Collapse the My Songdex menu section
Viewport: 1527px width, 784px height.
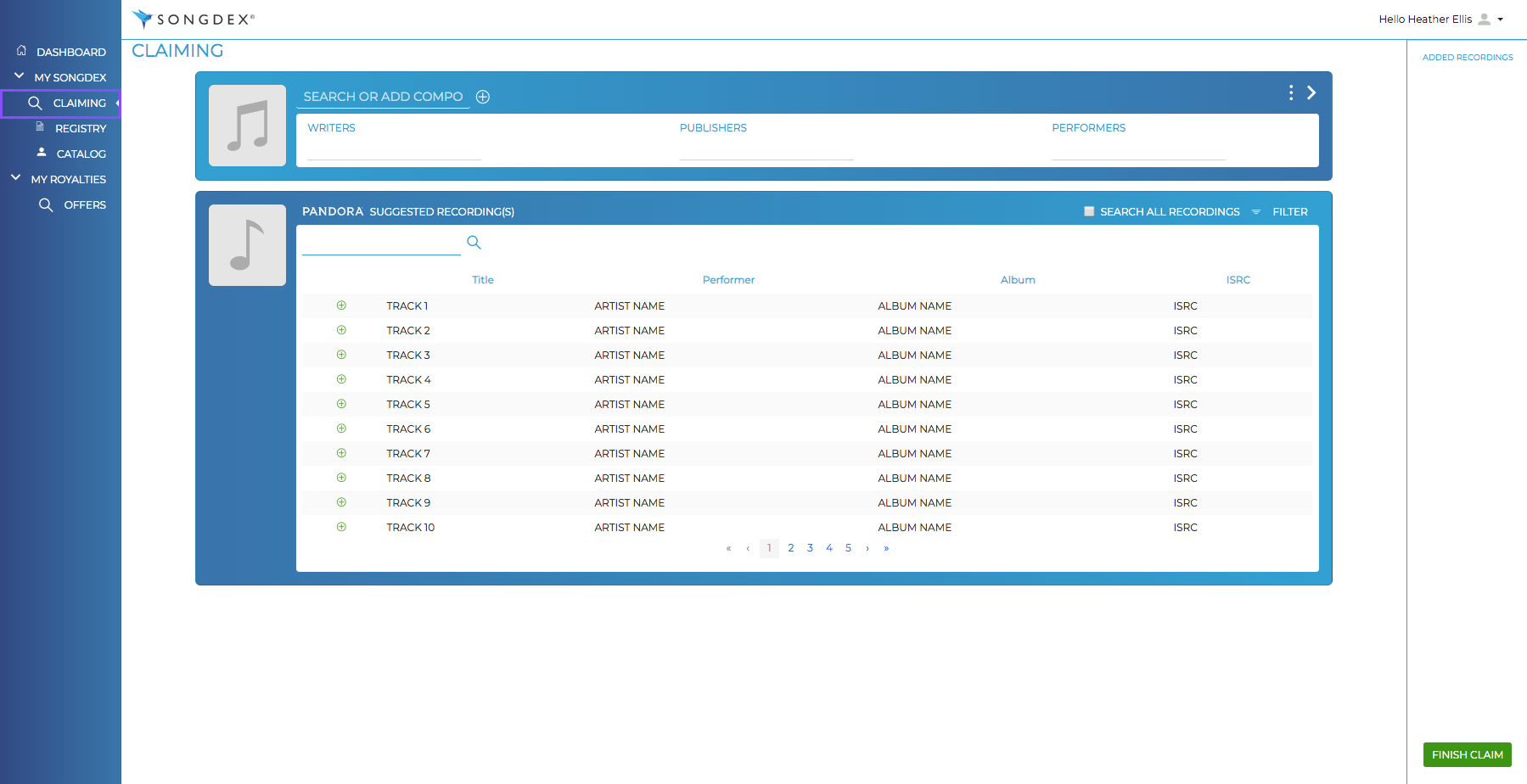point(19,76)
